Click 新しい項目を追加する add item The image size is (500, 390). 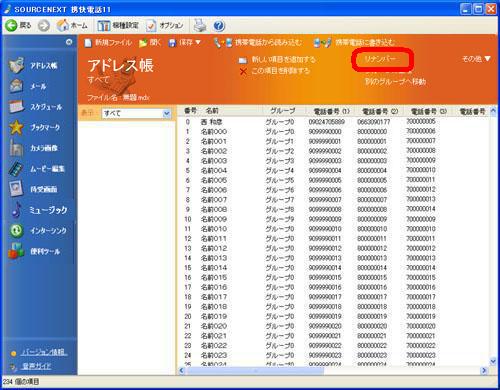point(277,60)
